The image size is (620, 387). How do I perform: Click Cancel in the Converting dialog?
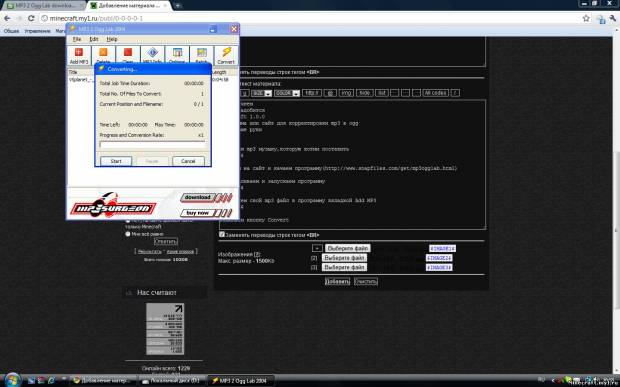[188, 161]
